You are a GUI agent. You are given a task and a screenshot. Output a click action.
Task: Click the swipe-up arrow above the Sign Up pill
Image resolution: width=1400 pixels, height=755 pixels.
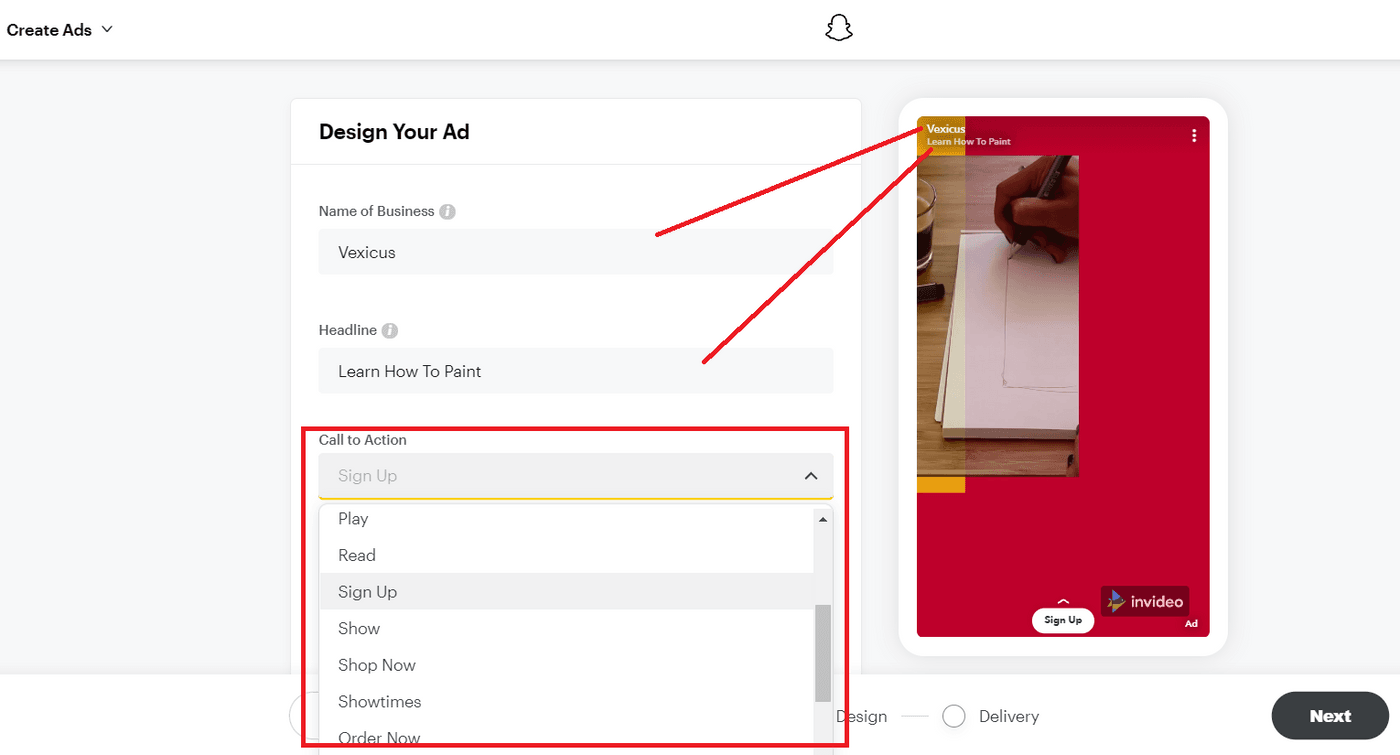pyautogui.click(x=1062, y=603)
